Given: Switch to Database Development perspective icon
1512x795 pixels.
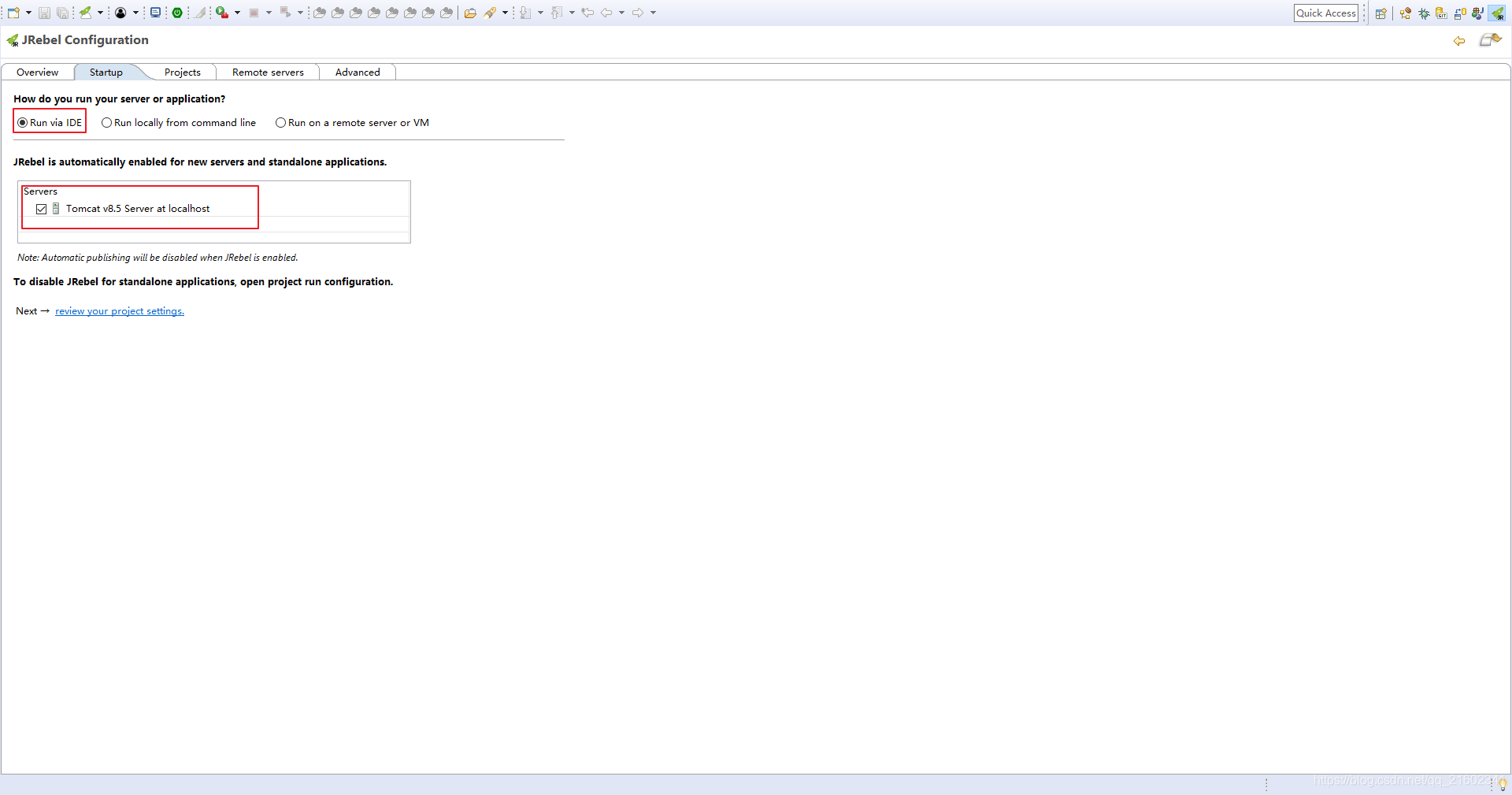Looking at the screenshot, I should (1460, 13).
